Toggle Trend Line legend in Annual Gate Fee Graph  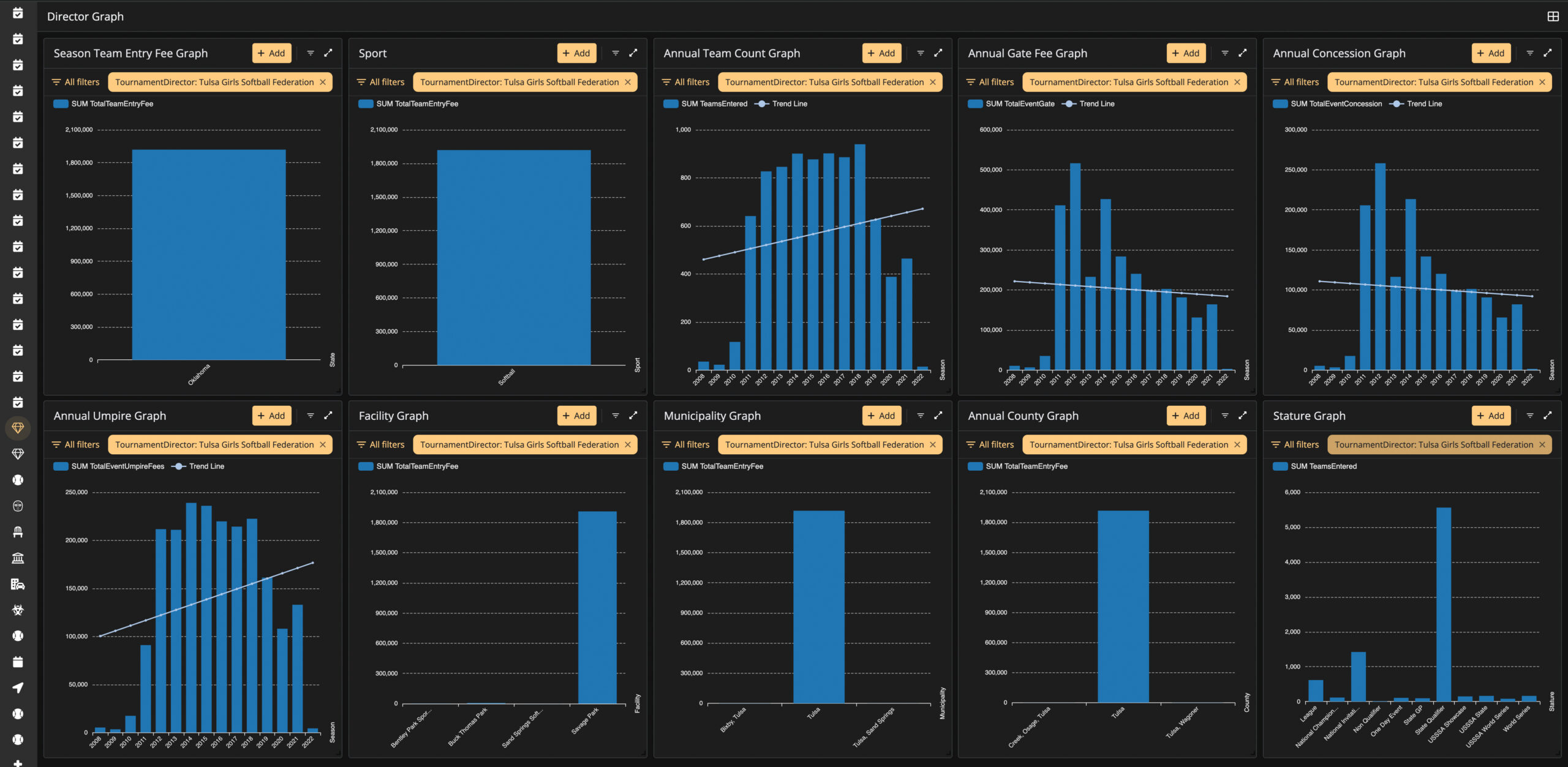pyautogui.click(x=1088, y=104)
